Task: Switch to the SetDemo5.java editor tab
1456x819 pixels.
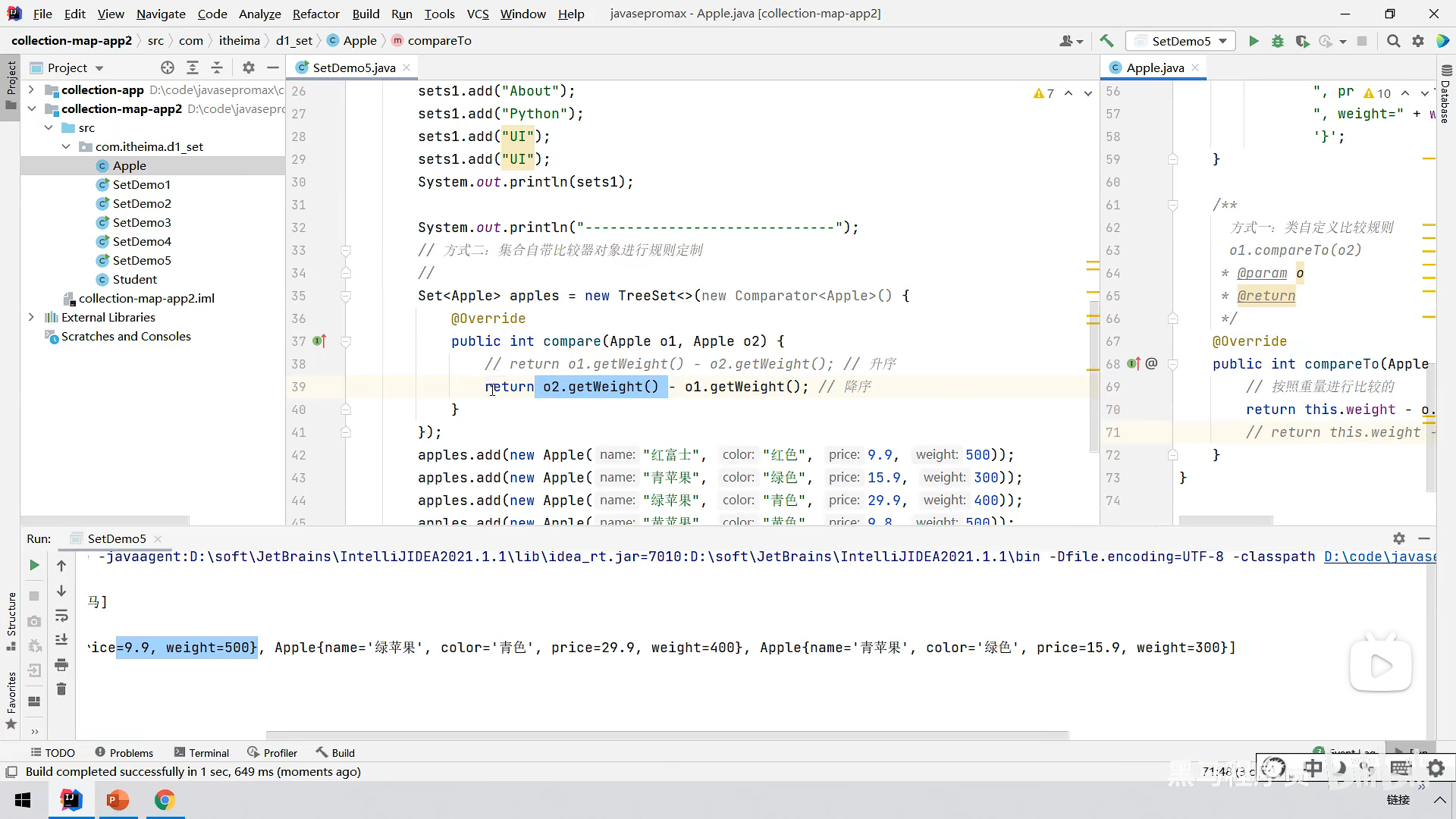Action: tap(353, 68)
